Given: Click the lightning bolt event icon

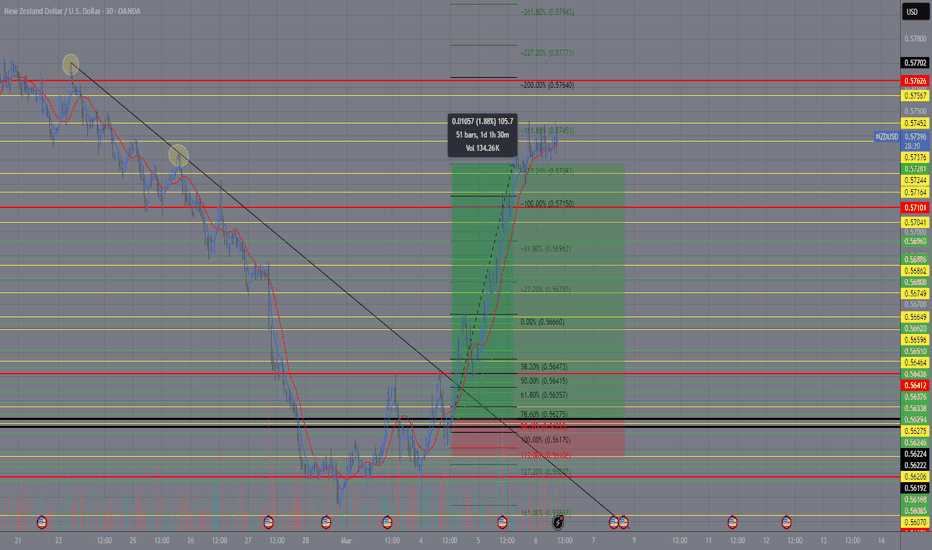Looking at the screenshot, I should (558, 523).
